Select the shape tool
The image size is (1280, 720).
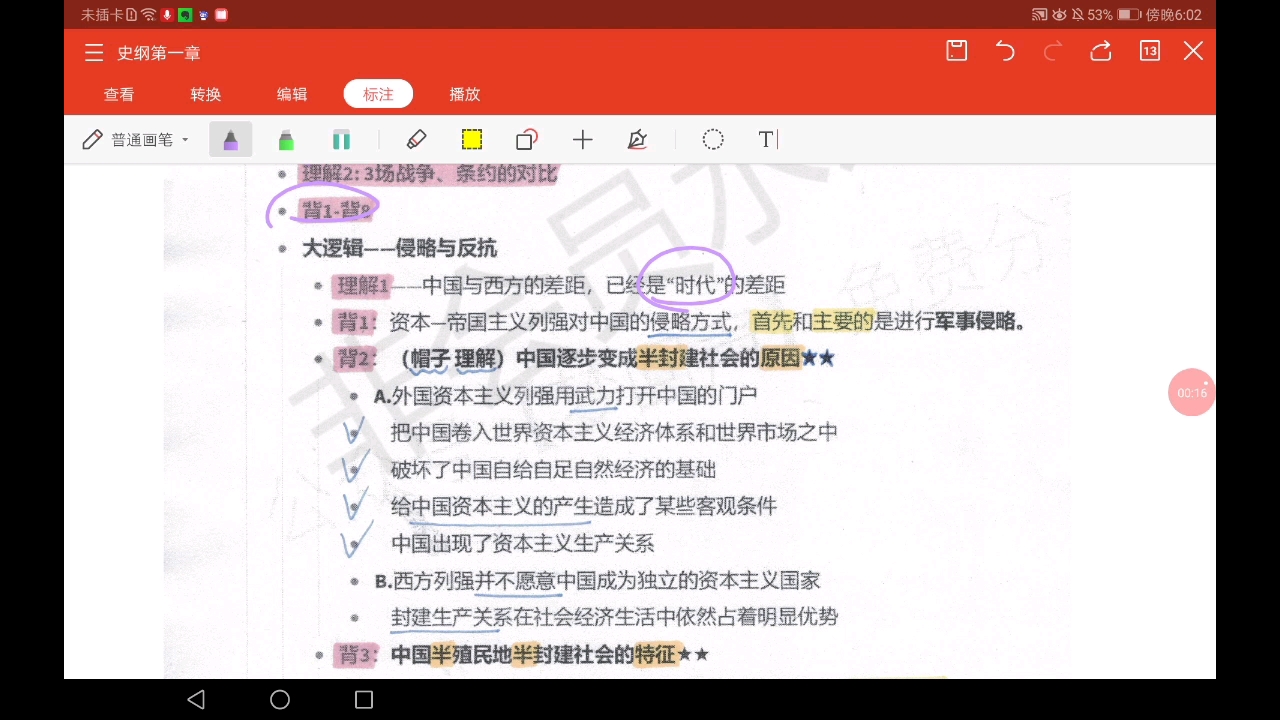coord(527,140)
